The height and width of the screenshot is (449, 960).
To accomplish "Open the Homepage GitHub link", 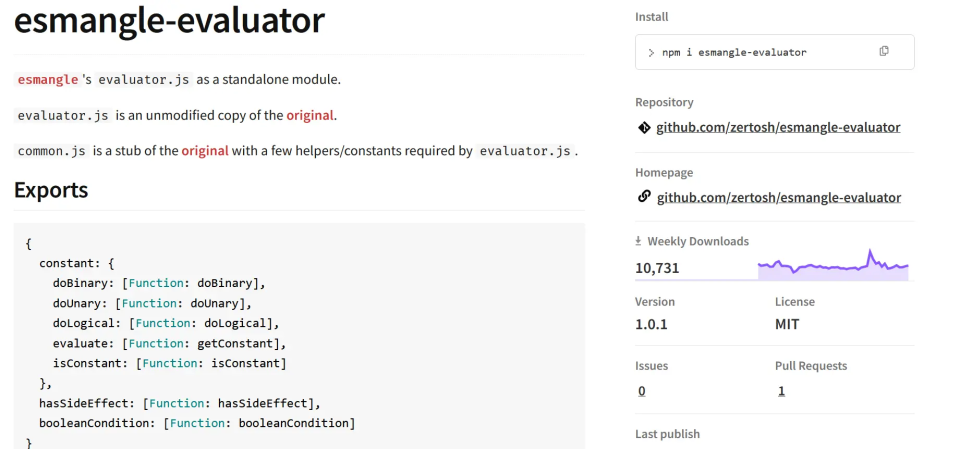I will pos(778,197).
